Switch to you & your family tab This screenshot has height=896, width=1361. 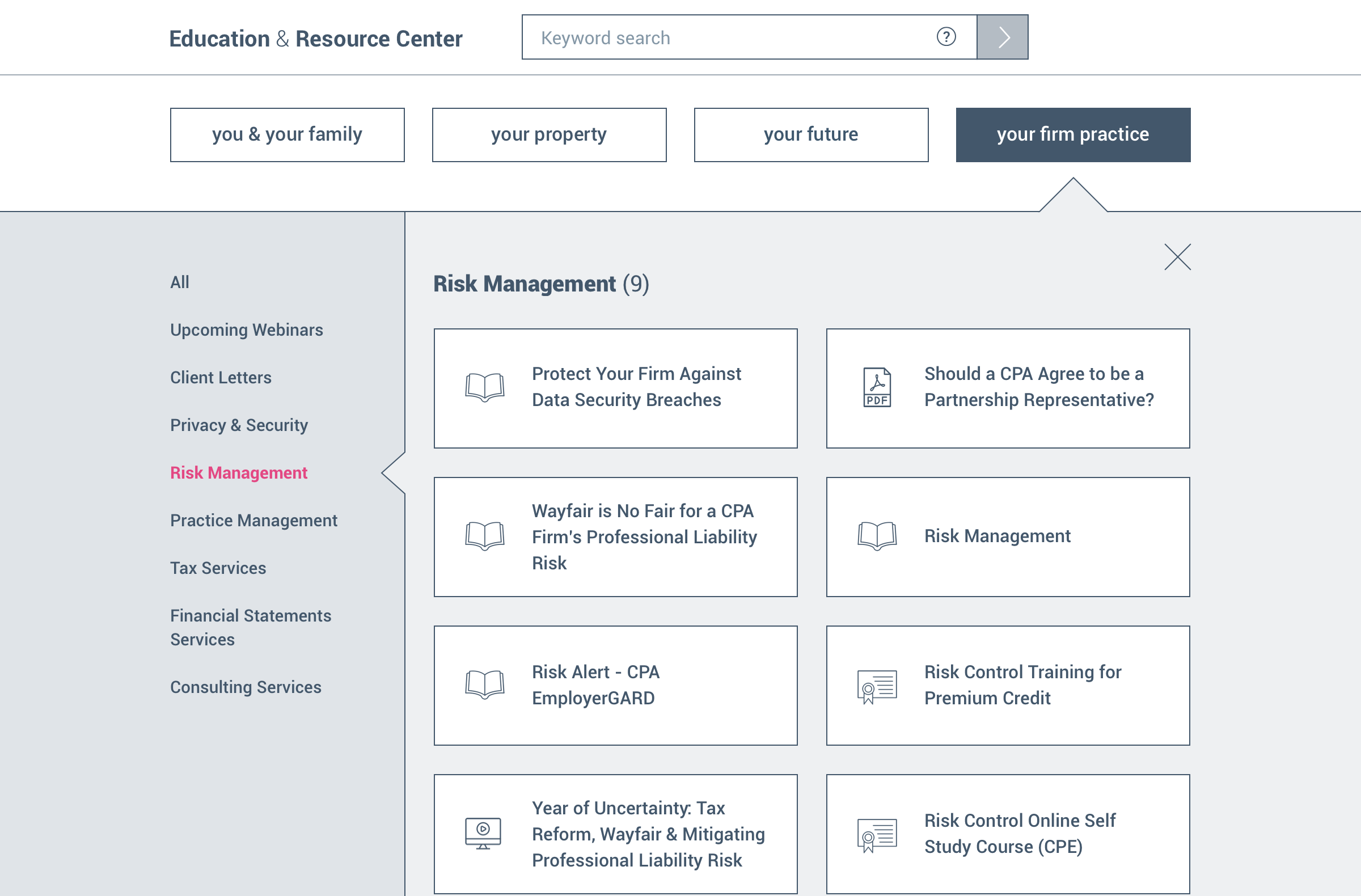click(287, 135)
